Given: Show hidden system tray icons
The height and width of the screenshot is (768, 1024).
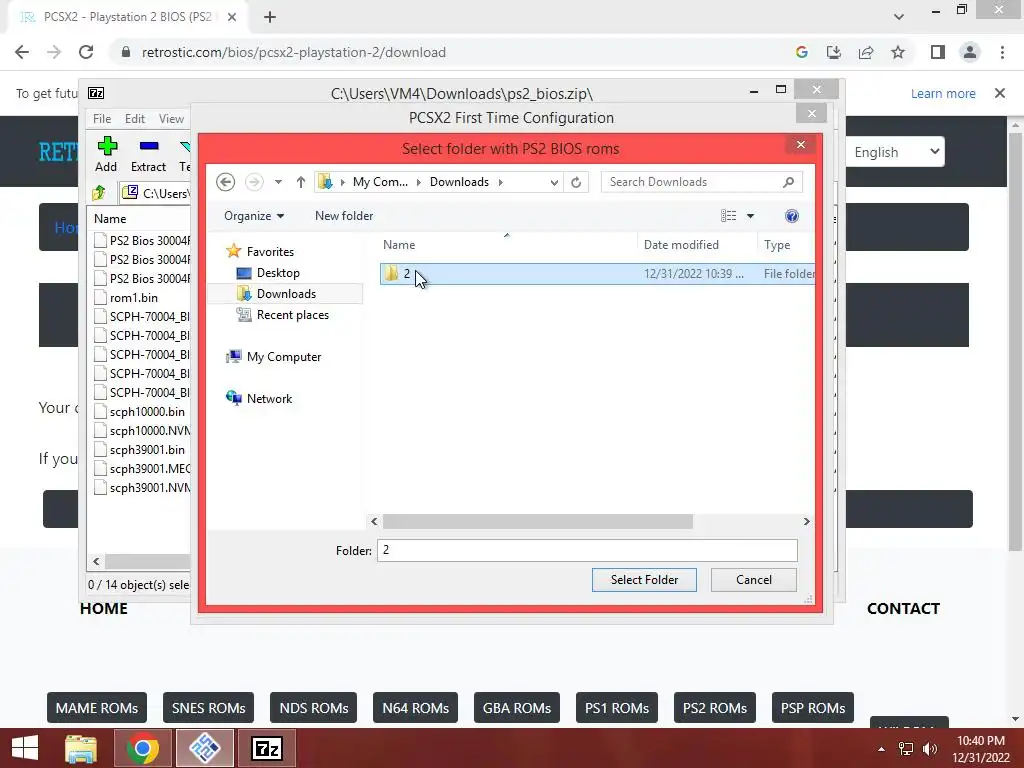Looking at the screenshot, I should [882, 749].
